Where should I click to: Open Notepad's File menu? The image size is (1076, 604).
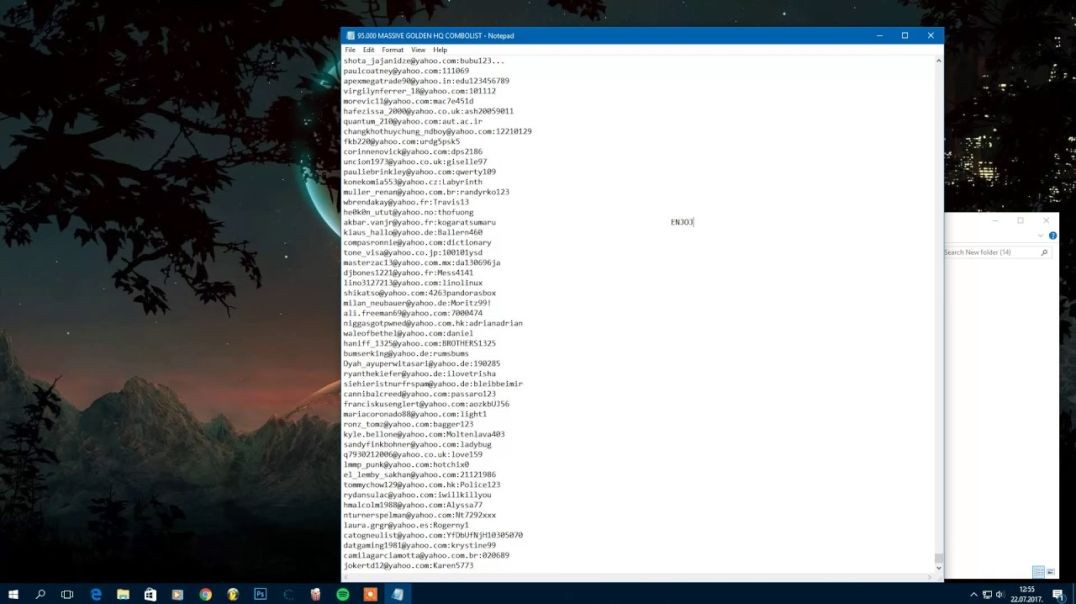(350, 50)
